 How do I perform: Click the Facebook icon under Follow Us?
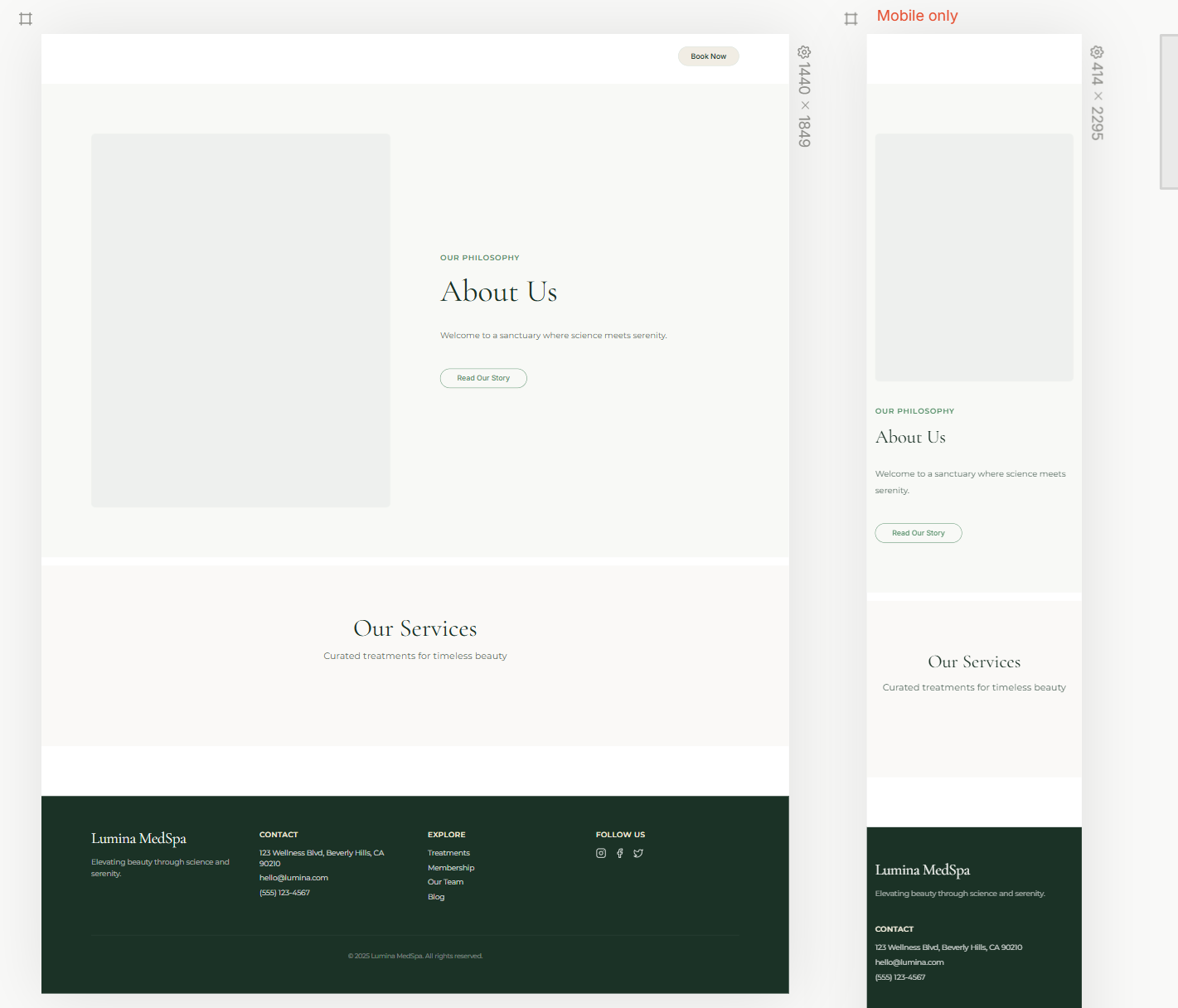click(x=619, y=853)
